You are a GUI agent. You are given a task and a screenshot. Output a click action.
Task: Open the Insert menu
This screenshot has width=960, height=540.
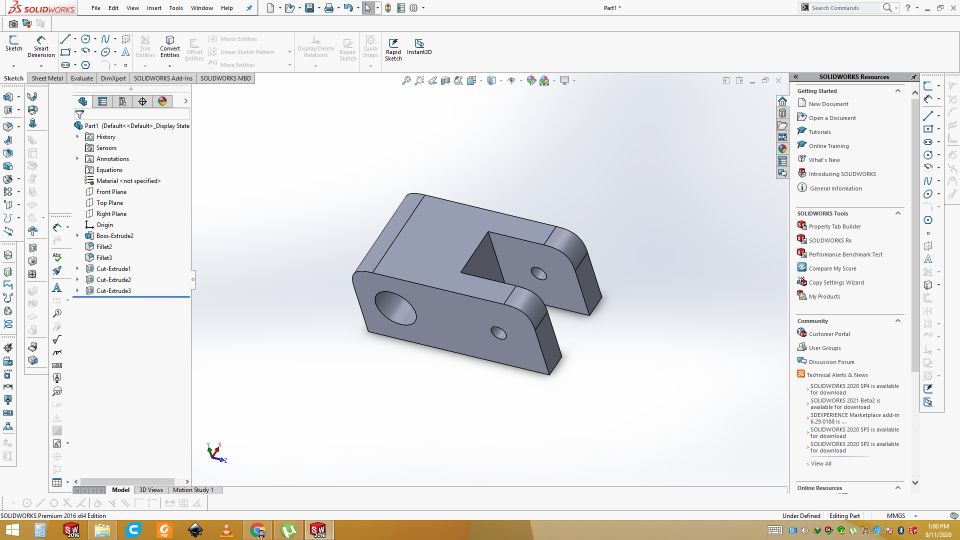click(154, 8)
